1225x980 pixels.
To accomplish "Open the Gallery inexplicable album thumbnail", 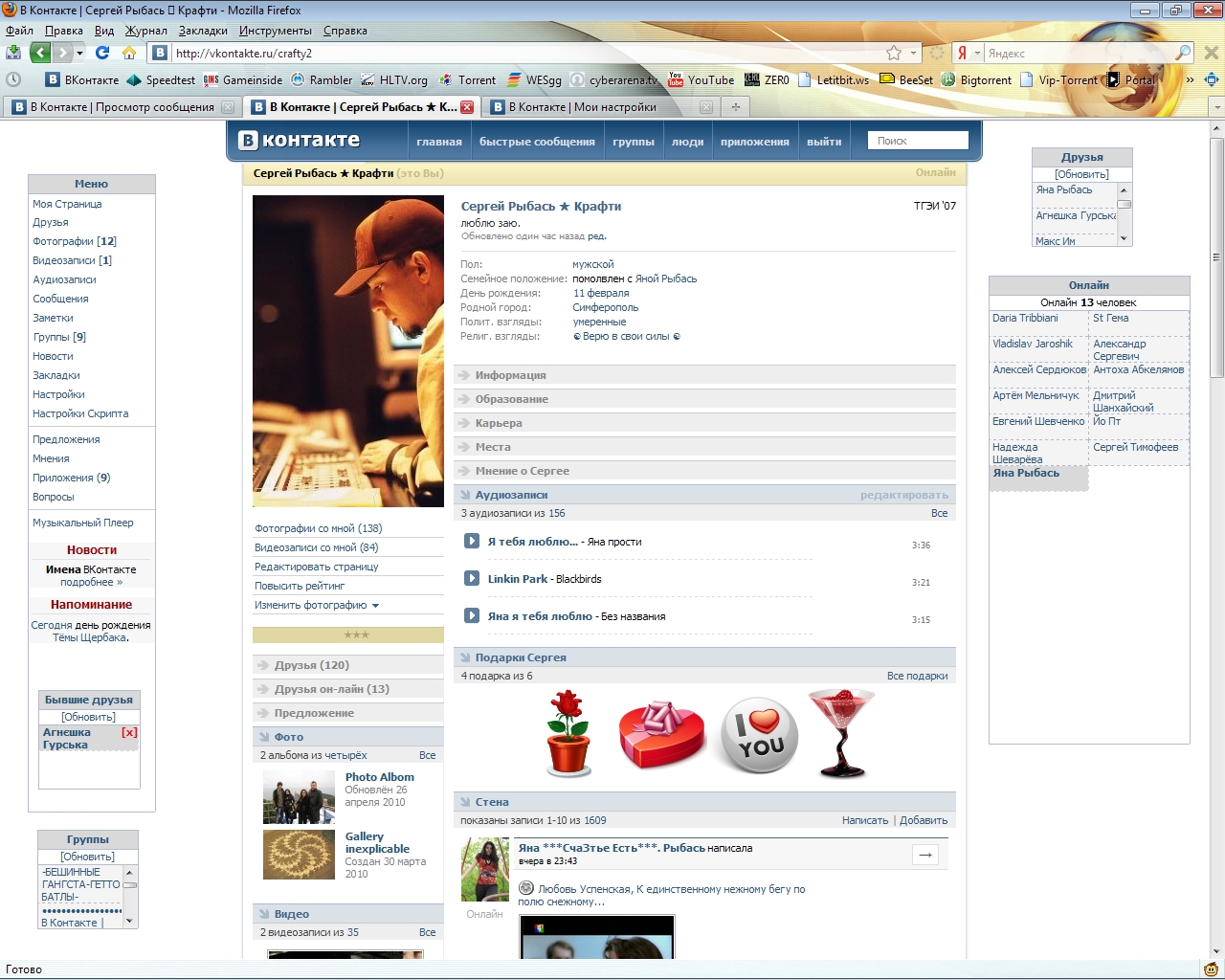I will tap(299, 855).
